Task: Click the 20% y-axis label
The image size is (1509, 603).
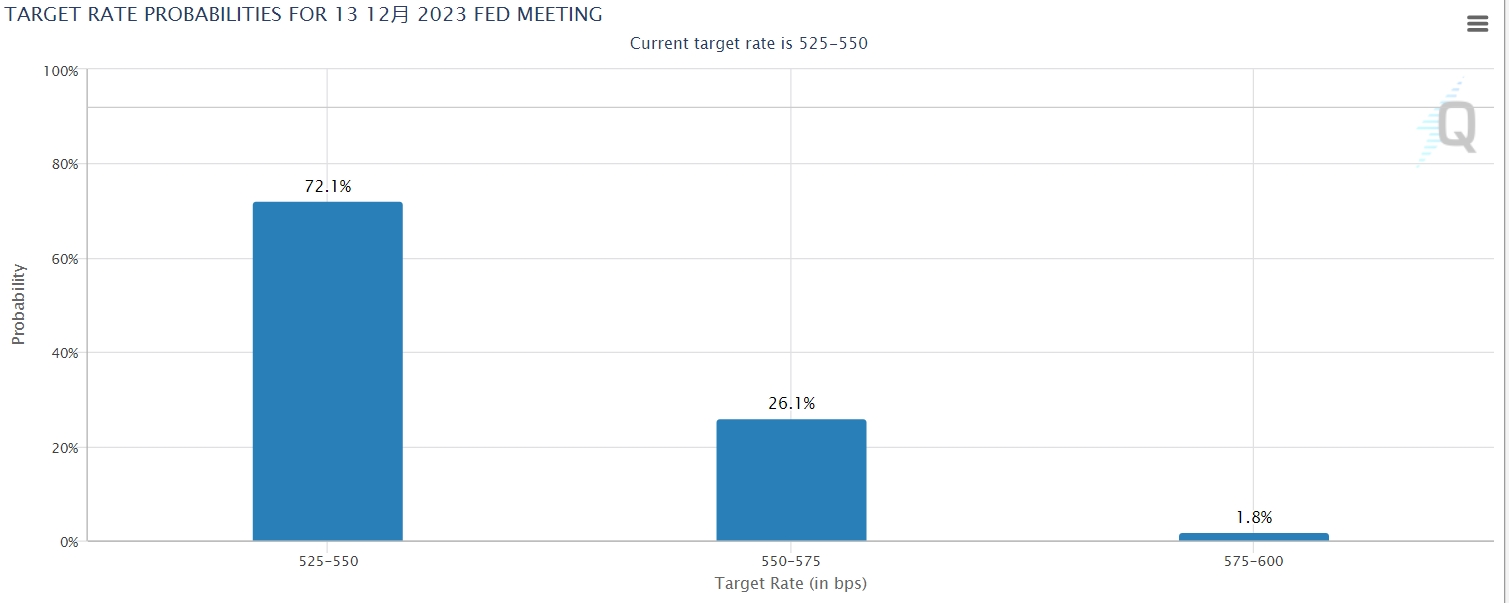Action: (64, 448)
